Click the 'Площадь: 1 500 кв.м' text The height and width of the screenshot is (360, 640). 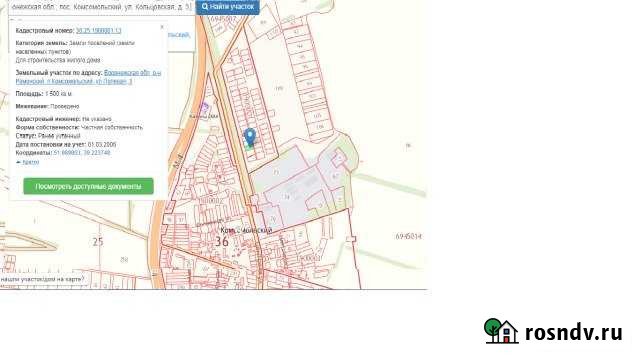pyautogui.click(x=44, y=94)
